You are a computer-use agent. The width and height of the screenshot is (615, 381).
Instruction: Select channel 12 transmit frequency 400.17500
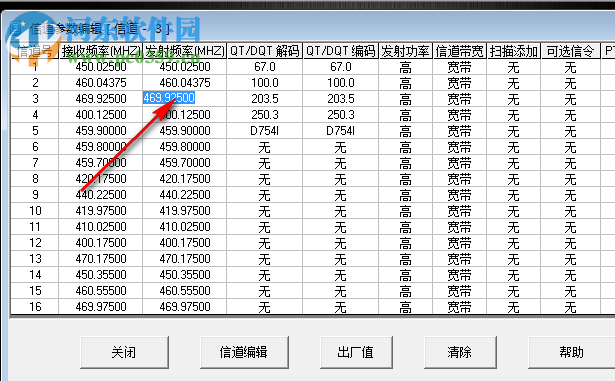[x=185, y=243]
